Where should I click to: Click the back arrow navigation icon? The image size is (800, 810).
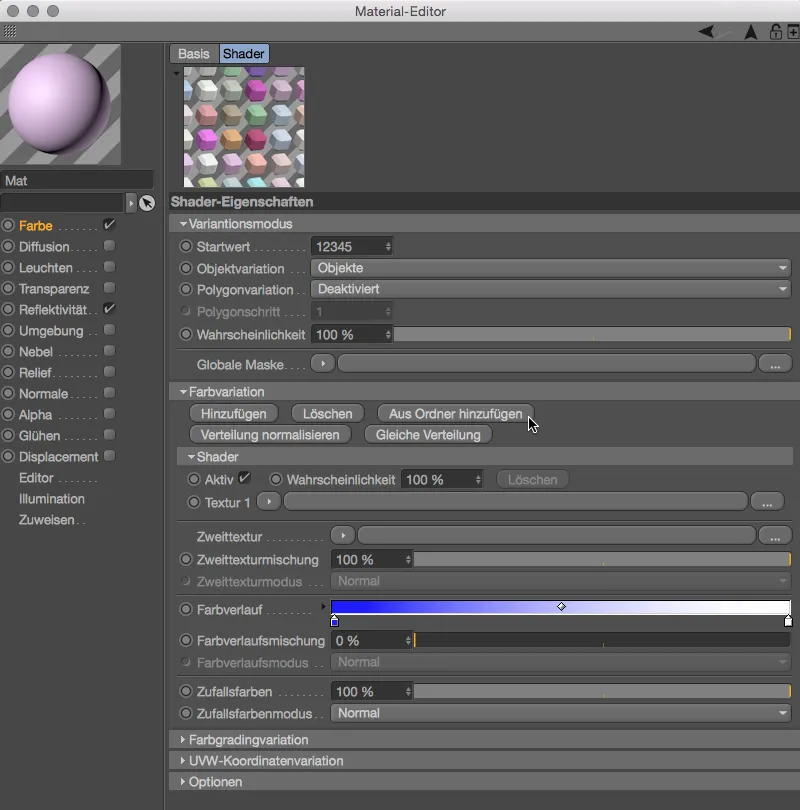click(708, 32)
